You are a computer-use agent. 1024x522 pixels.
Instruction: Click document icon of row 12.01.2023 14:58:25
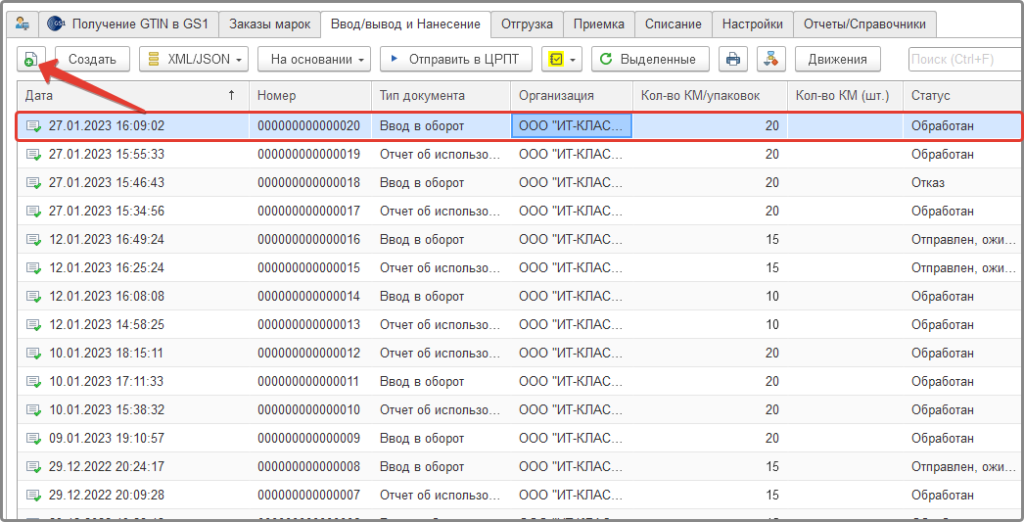pos(33,324)
